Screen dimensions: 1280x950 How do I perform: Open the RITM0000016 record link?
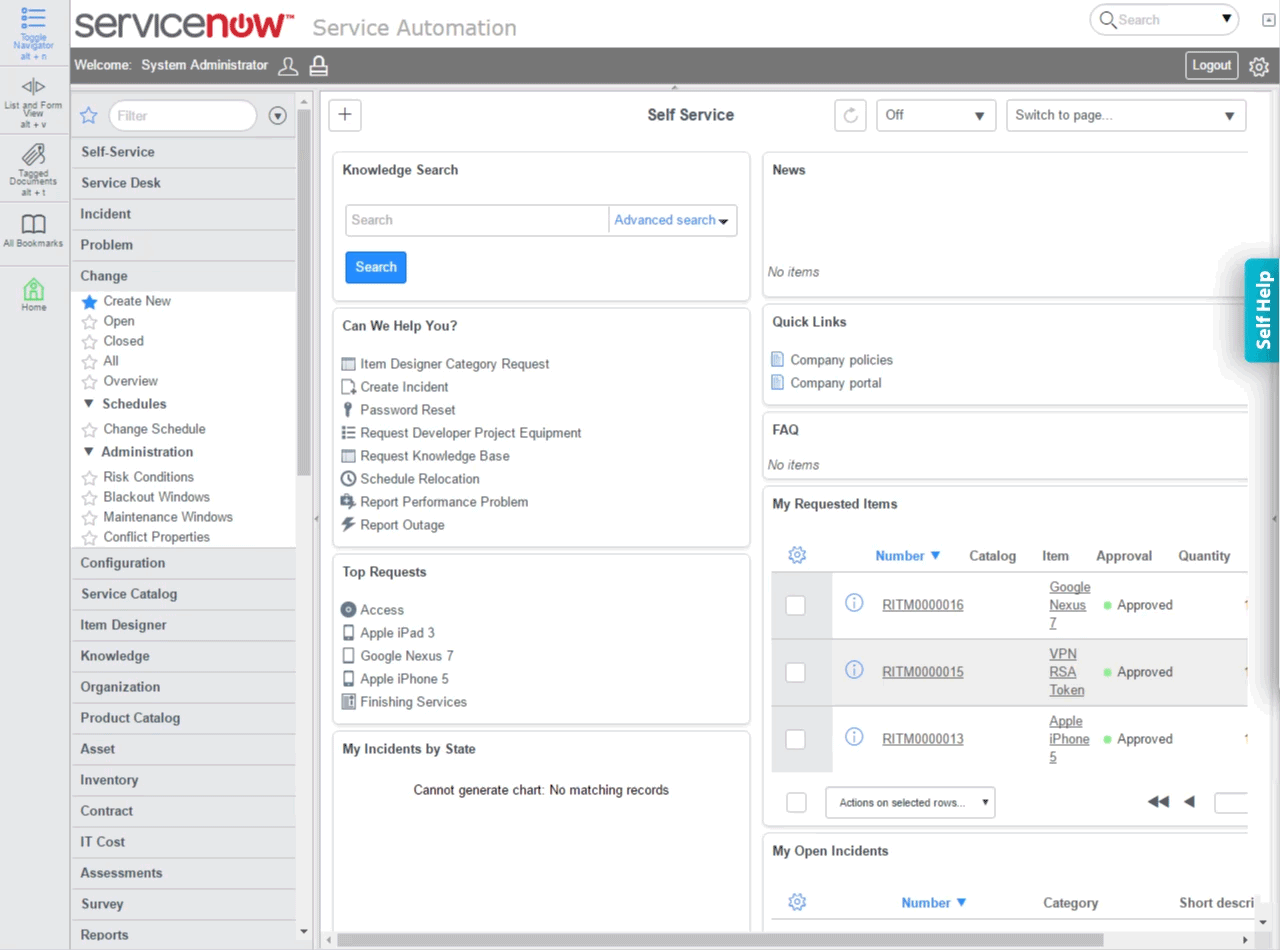(x=923, y=605)
